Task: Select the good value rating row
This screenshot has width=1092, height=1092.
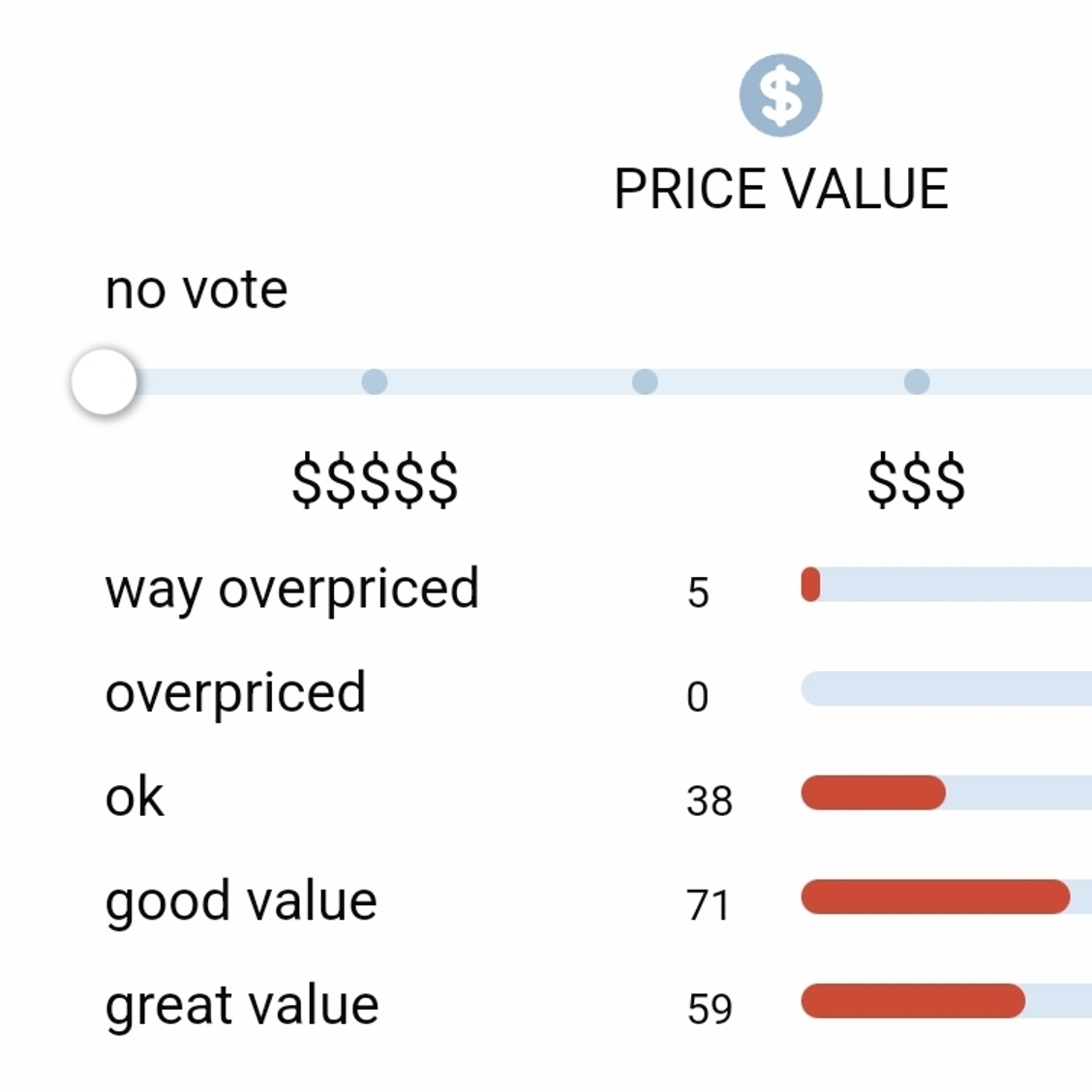Action: coord(598,900)
